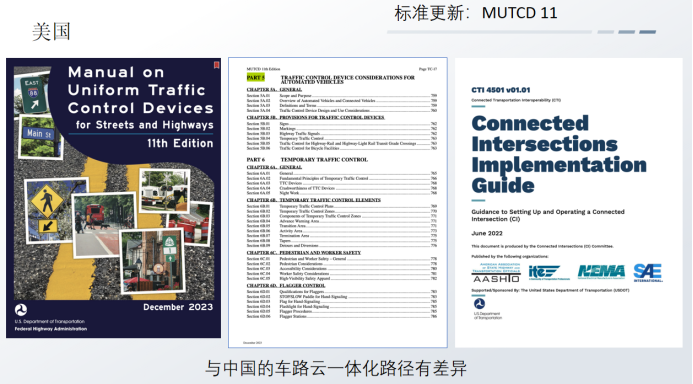Click the AASHTO logo

[495, 273]
